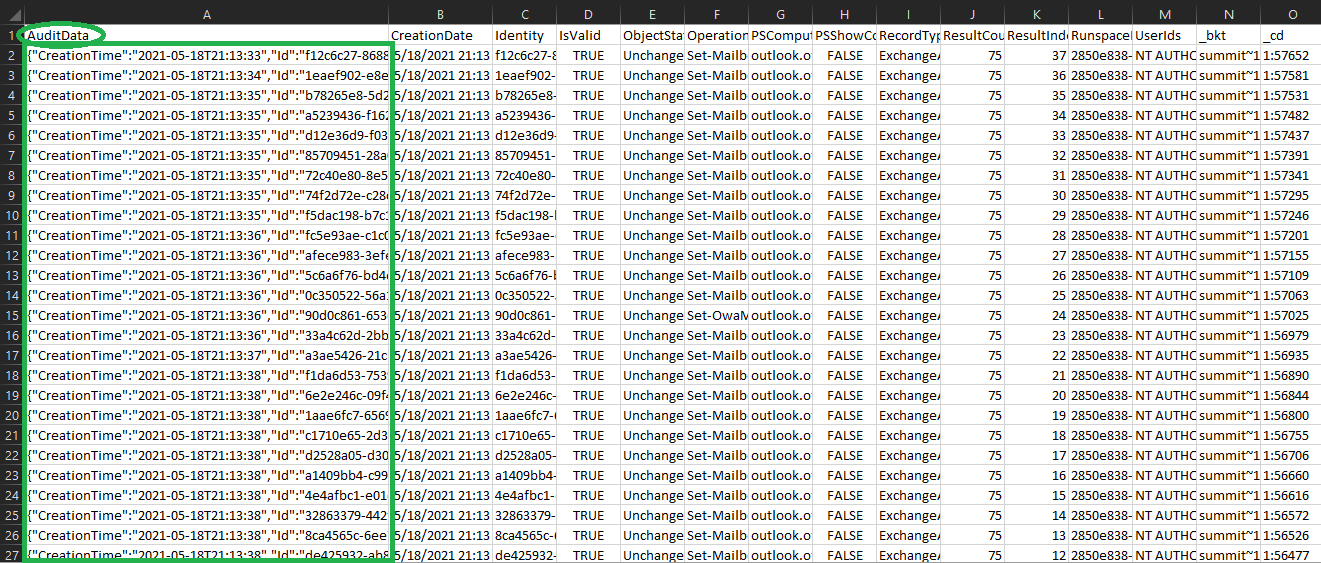
Task: Select ObjectState Unchange cell in row 19
Action: click(652, 395)
